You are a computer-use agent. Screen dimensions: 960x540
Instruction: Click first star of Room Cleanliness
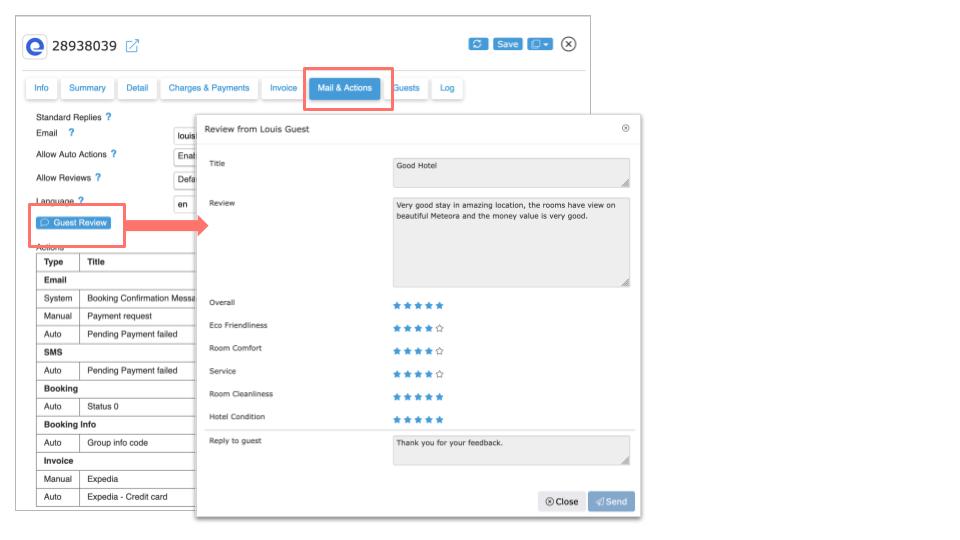[397, 397]
